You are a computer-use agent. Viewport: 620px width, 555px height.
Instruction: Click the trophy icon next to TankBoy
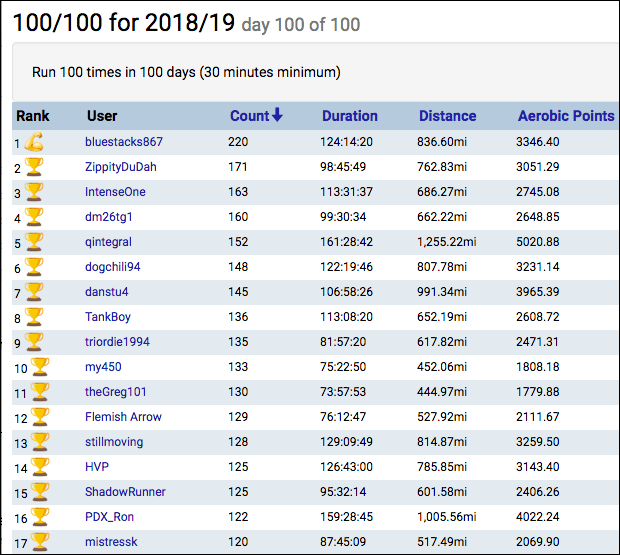[x=34, y=317]
